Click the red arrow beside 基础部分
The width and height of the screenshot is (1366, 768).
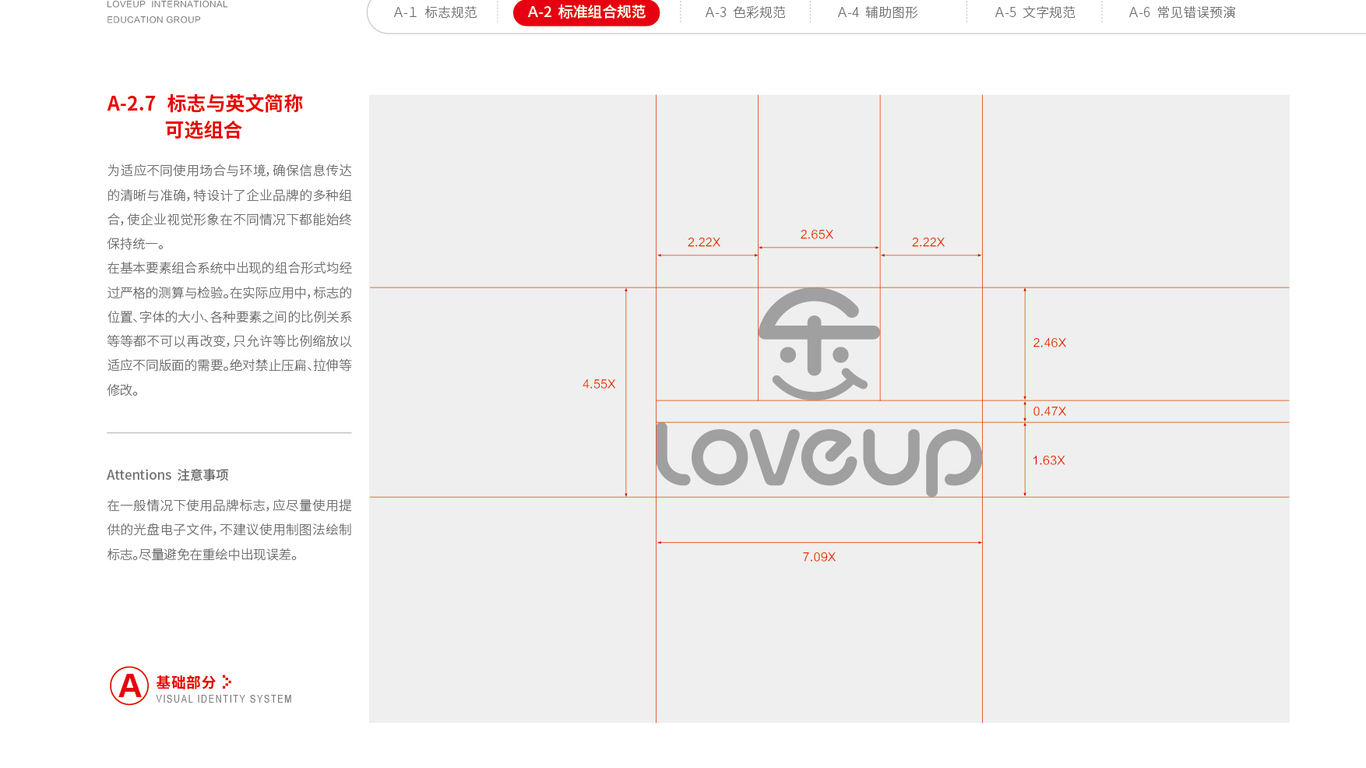[x=226, y=682]
